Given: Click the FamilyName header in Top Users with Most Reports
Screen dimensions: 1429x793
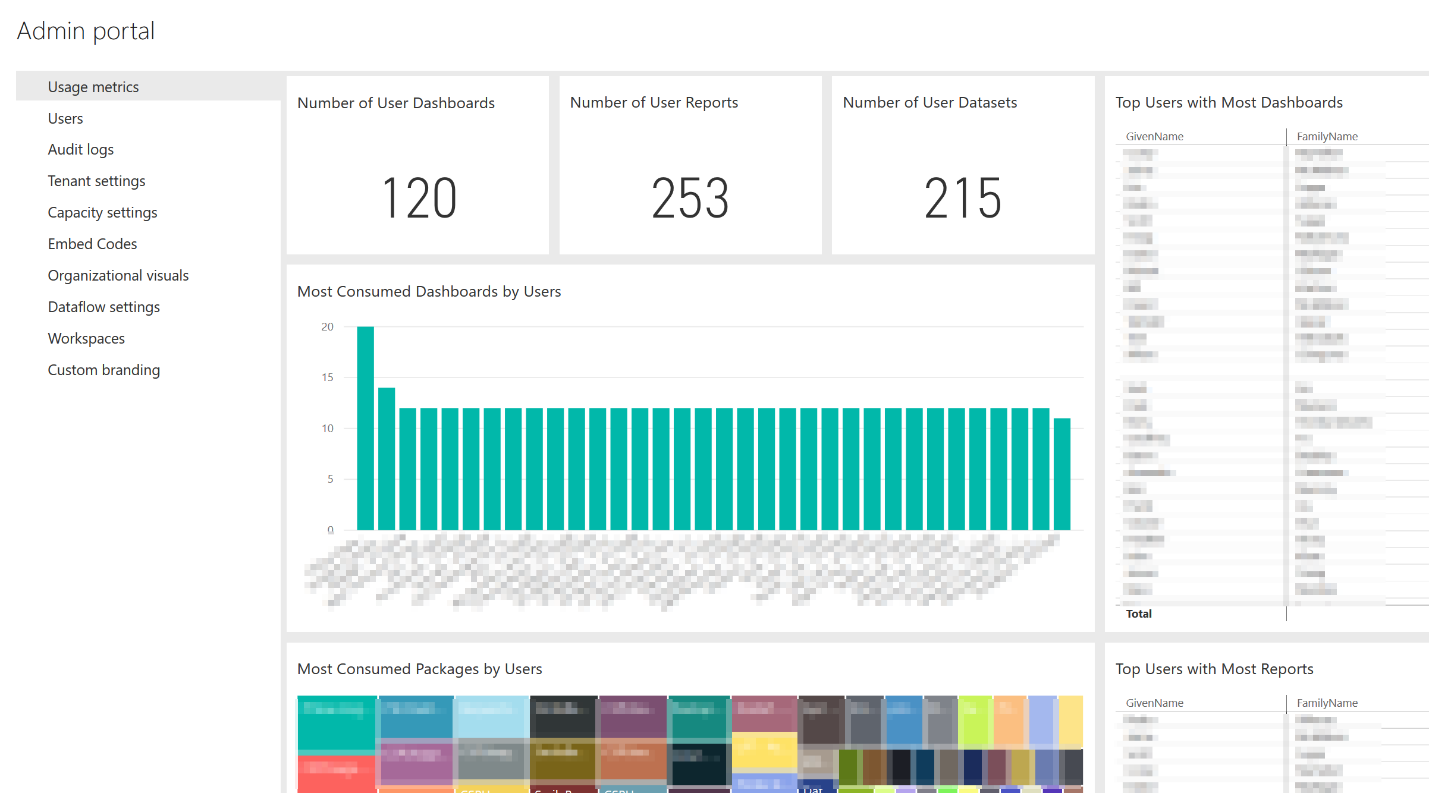Looking at the screenshot, I should (x=1327, y=703).
